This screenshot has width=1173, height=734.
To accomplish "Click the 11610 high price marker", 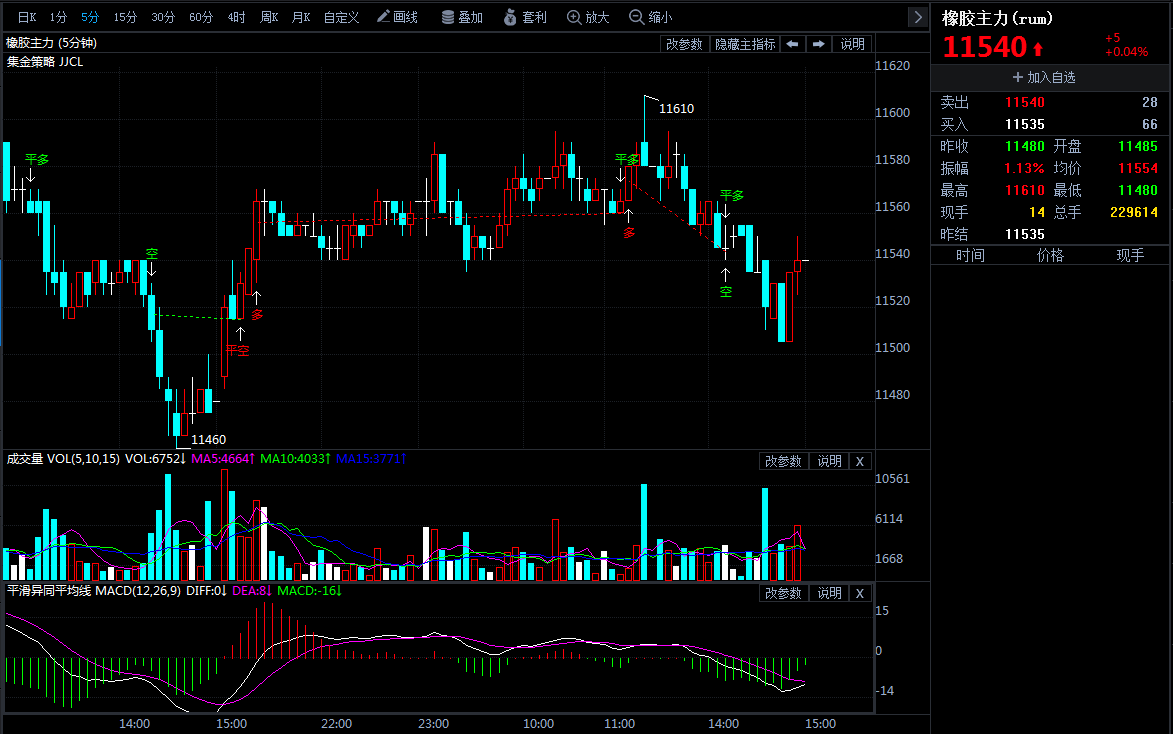I will click(x=676, y=108).
